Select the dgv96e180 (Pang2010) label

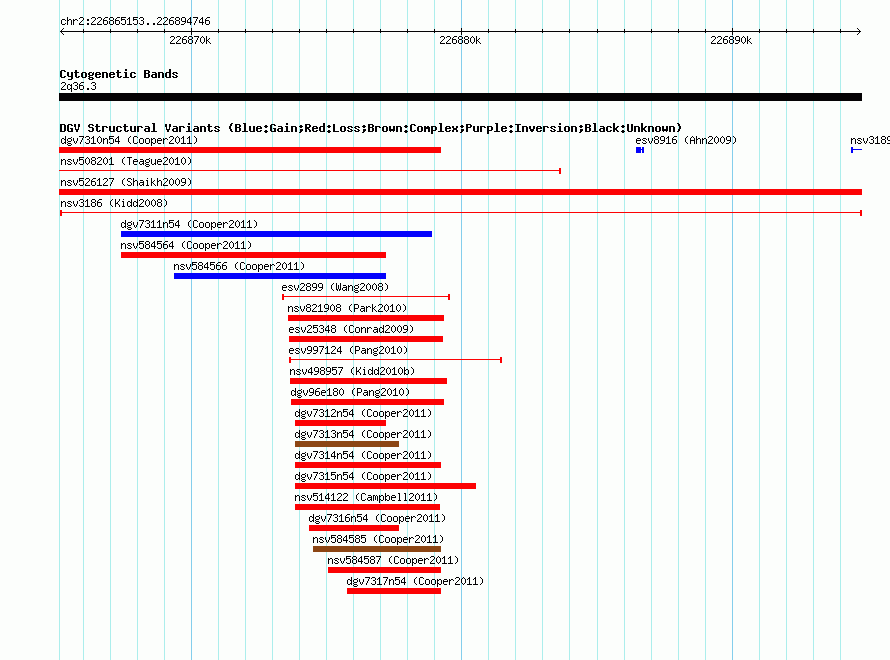click(x=350, y=392)
